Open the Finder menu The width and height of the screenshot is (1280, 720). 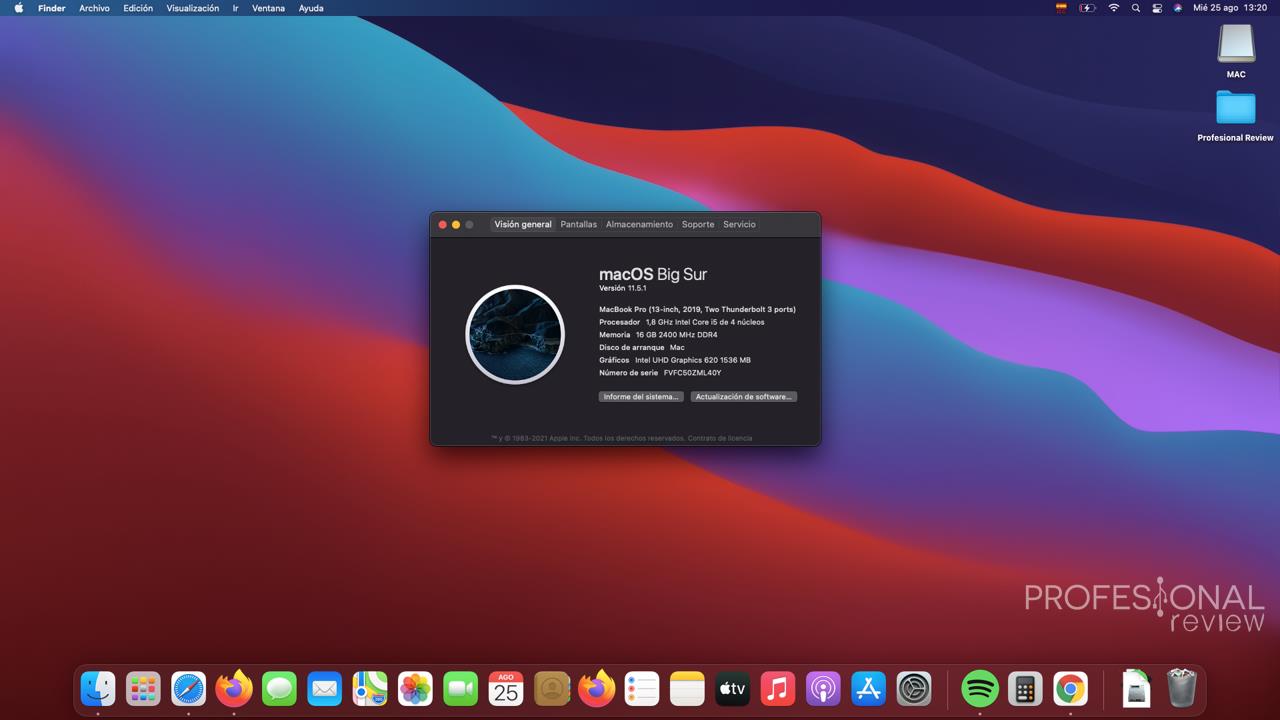52,8
